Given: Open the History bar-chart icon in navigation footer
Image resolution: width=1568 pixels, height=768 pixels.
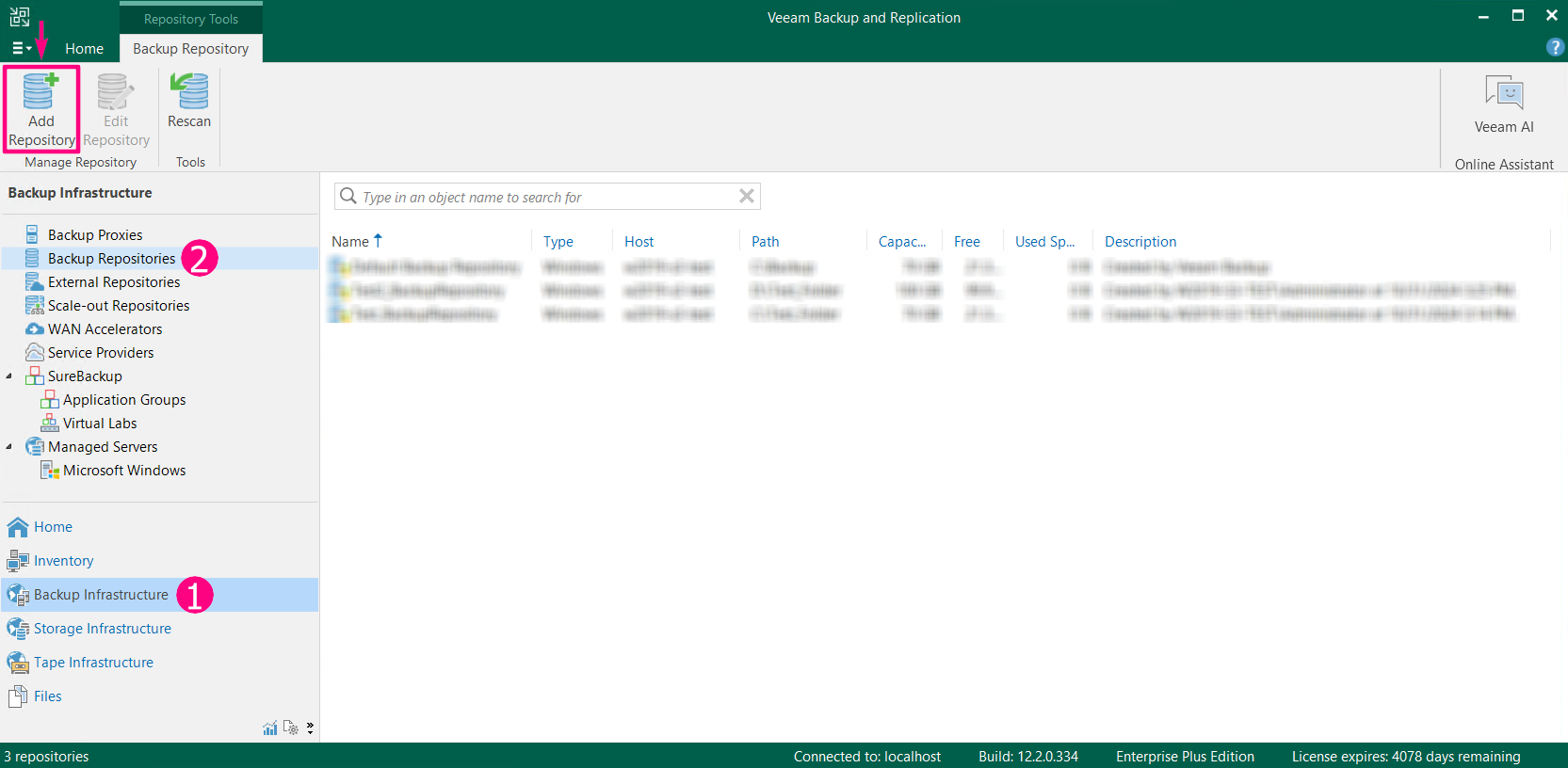Looking at the screenshot, I should click(x=270, y=728).
